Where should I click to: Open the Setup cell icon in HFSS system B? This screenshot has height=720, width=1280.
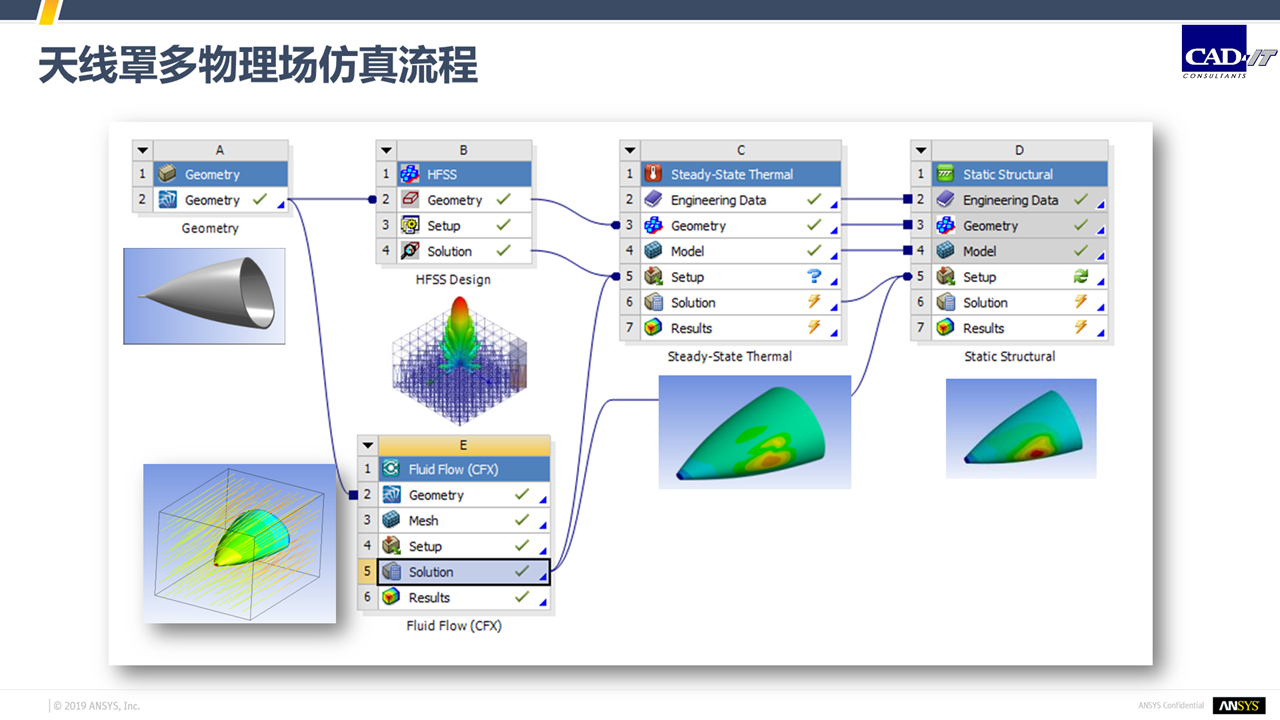tap(409, 226)
